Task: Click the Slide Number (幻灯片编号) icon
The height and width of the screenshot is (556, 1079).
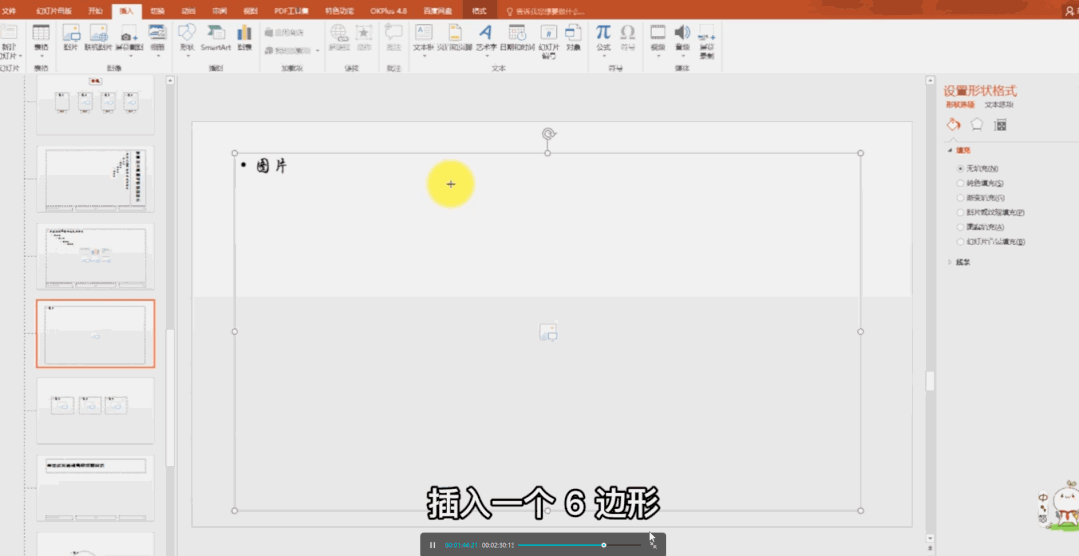Action: pyautogui.click(x=548, y=32)
